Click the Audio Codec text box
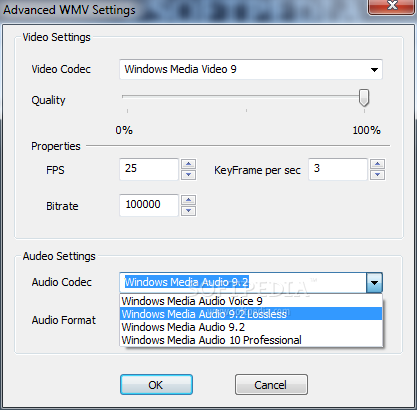417x410 pixels. (243, 283)
